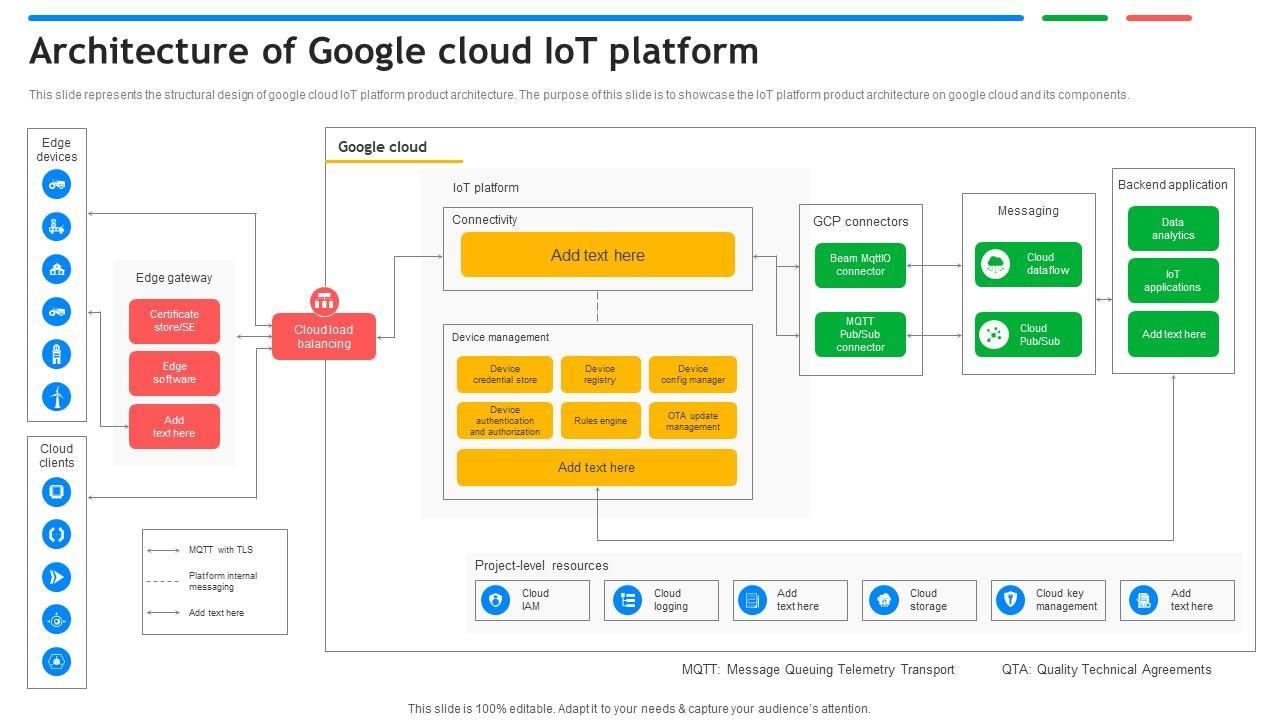Select the slide title text
Viewport: 1280px width, 720px height.
point(393,51)
